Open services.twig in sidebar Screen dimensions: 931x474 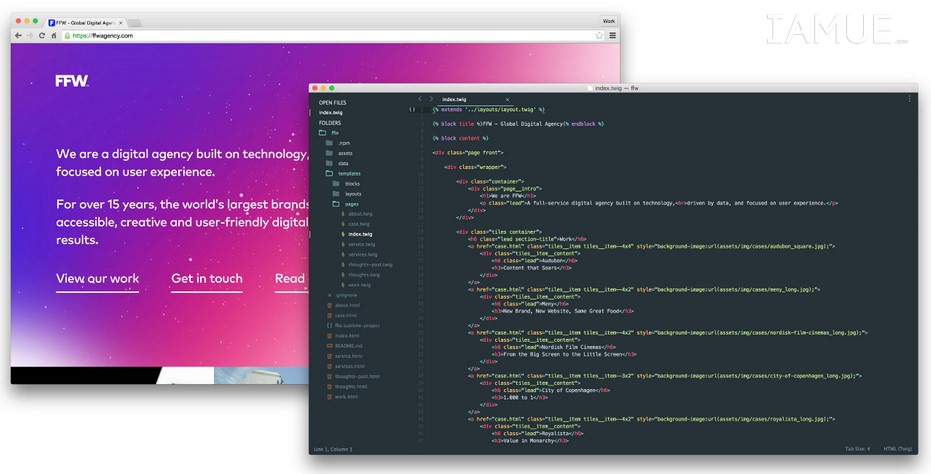(363, 254)
